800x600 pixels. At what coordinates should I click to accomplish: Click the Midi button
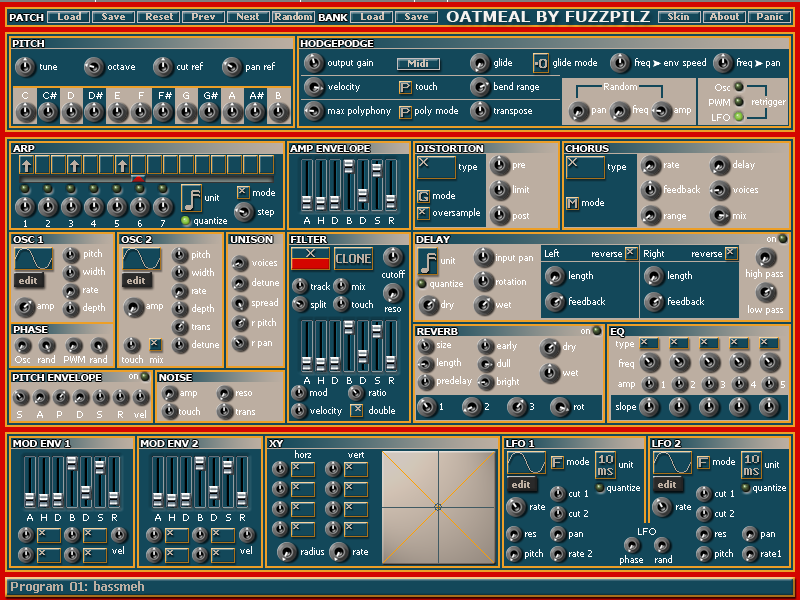click(x=418, y=63)
